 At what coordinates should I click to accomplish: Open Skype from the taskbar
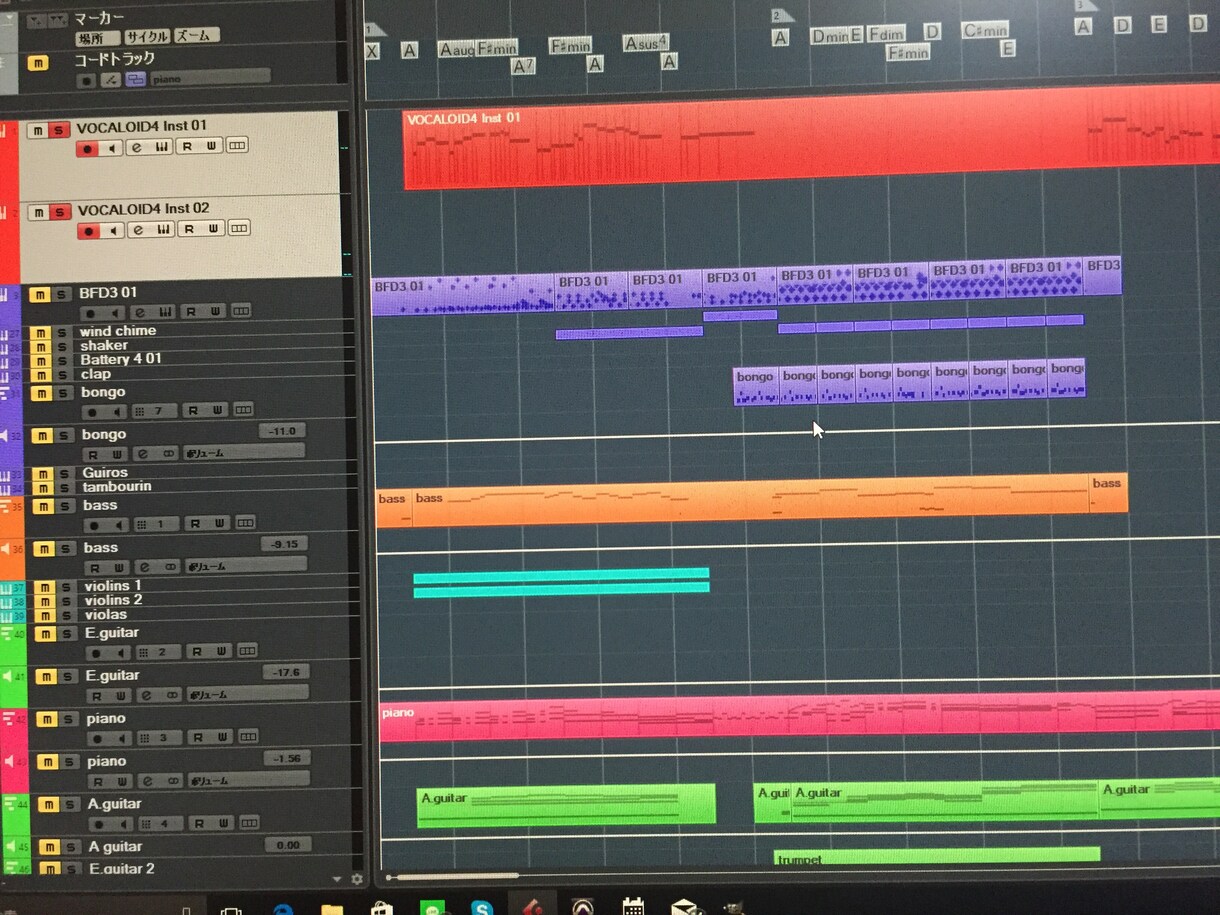coord(483,909)
